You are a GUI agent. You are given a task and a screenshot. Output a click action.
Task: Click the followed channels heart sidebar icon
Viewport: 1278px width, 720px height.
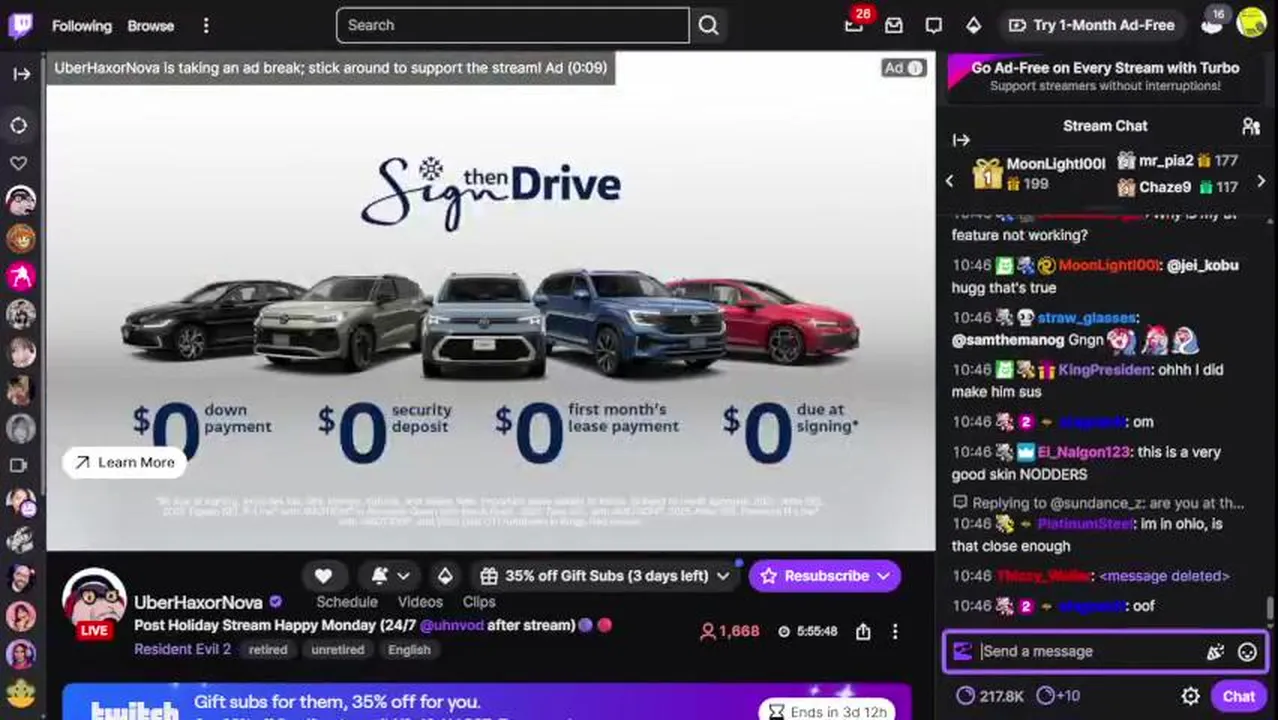pyautogui.click(x=18, y=163)
